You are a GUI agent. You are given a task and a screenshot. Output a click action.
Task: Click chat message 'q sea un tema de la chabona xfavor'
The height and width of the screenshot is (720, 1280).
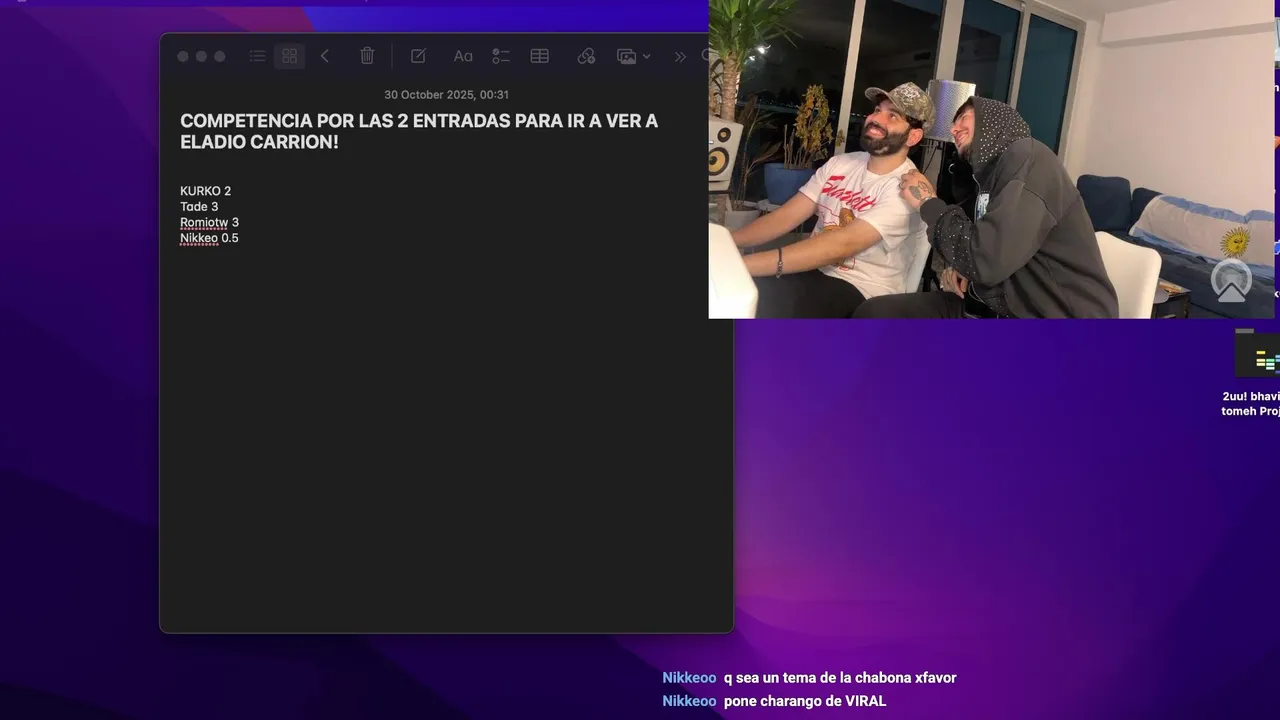[840, 678]
